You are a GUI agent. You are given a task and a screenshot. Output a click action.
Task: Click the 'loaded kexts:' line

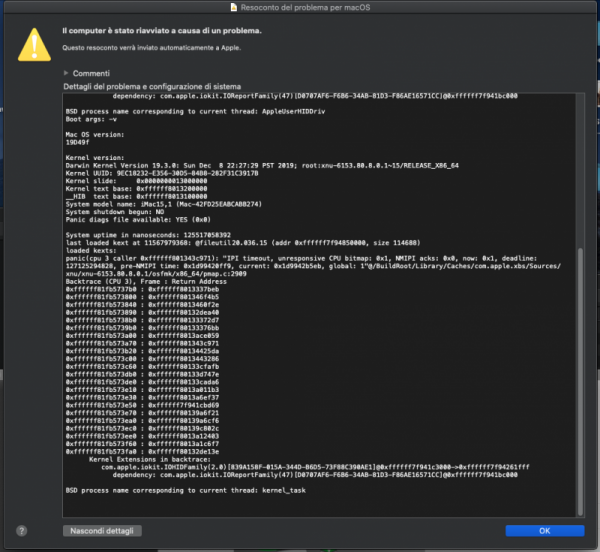[x=91, y=251]
